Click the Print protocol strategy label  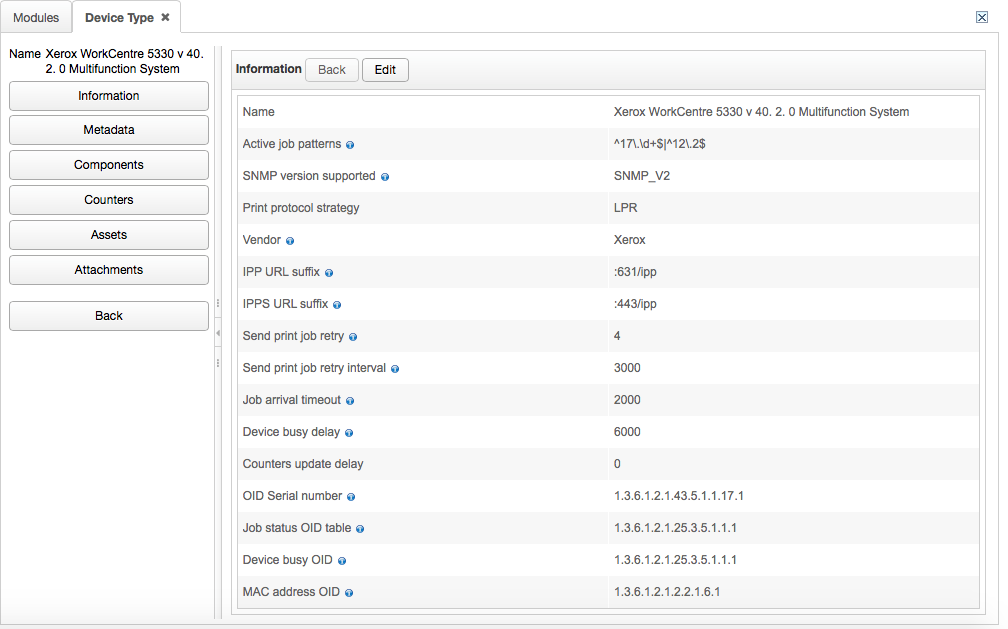tap(301, 208)
